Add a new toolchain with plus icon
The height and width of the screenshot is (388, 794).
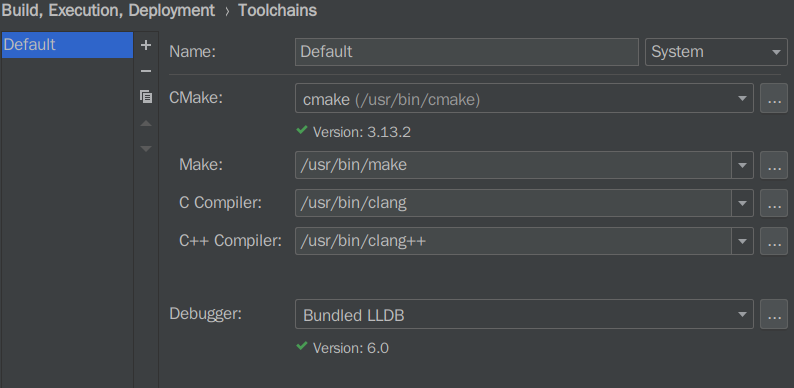tap(146, 45)
